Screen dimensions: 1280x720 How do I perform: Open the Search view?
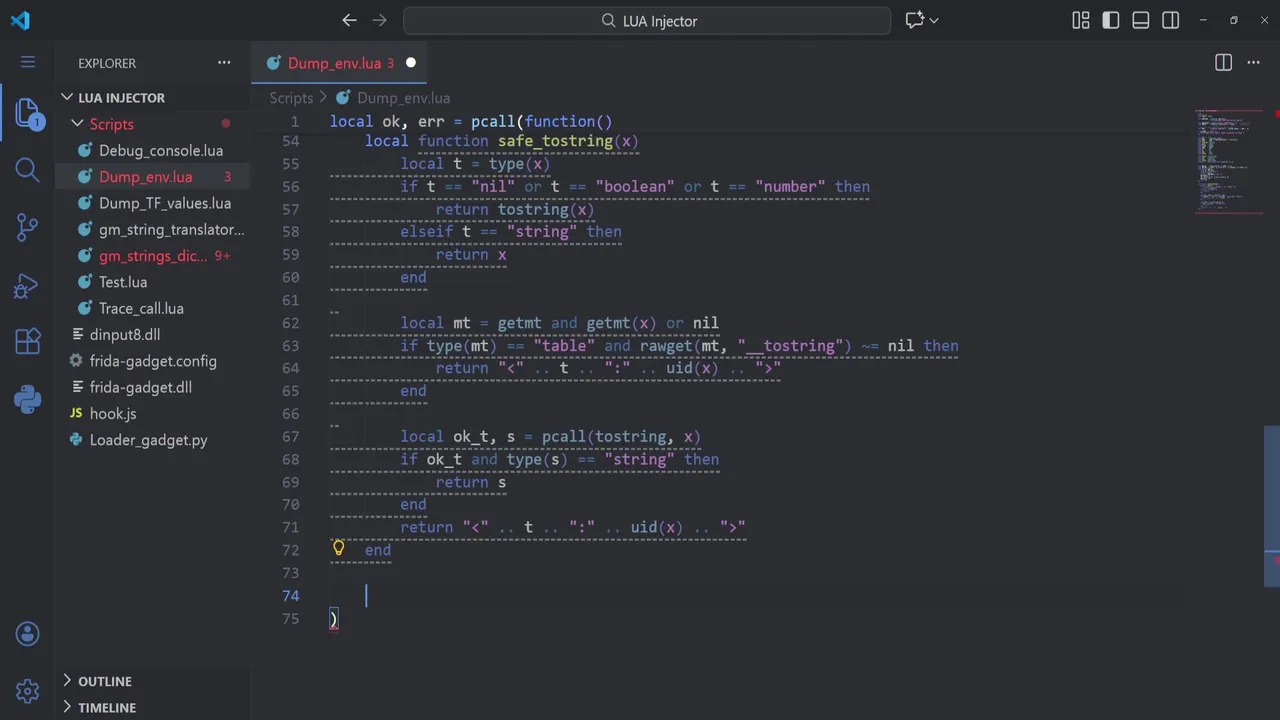point(28,170)
